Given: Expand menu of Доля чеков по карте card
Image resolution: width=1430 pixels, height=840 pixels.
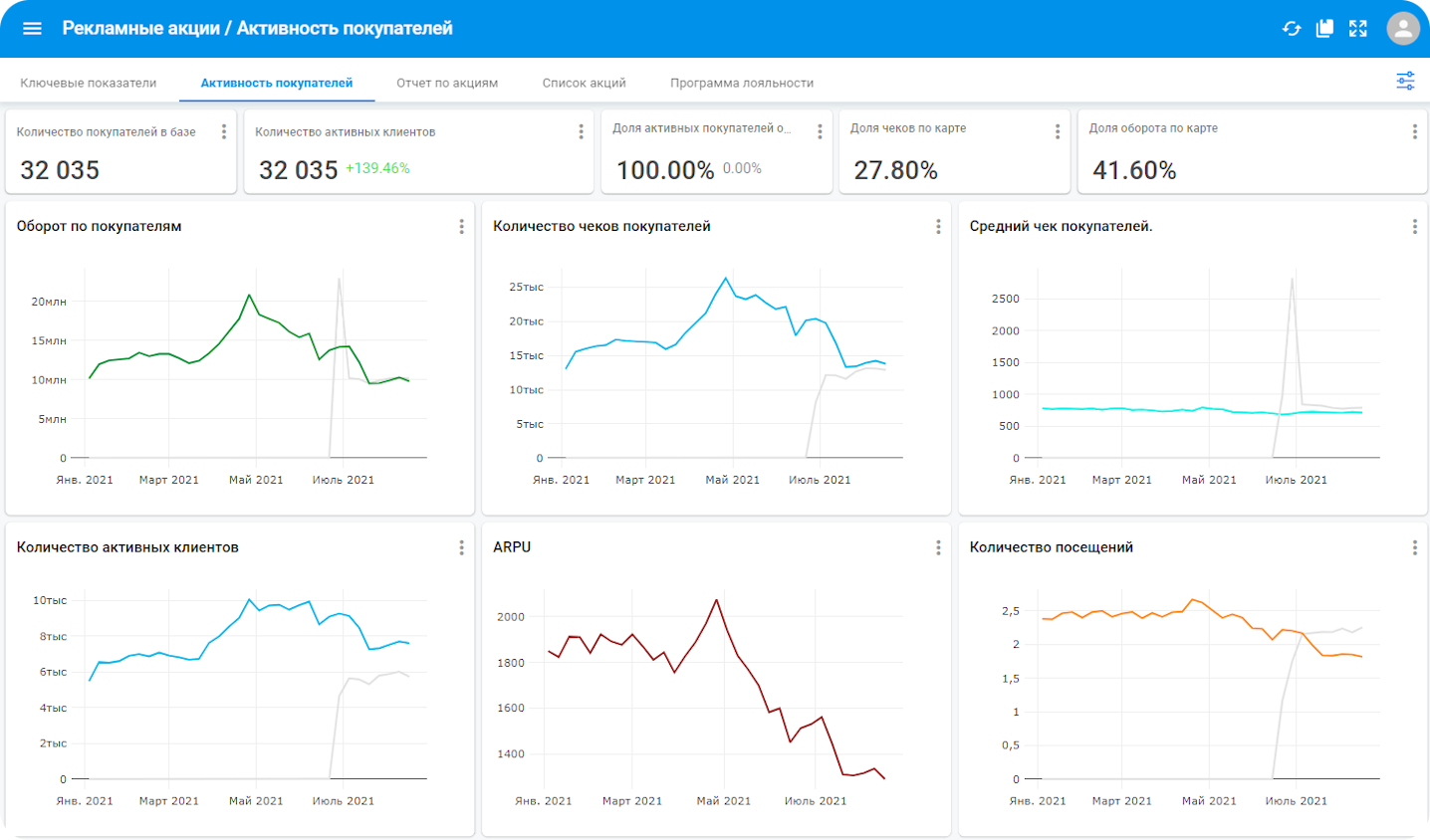Looking at the screenshot, I should click(x=1058, y=131).
